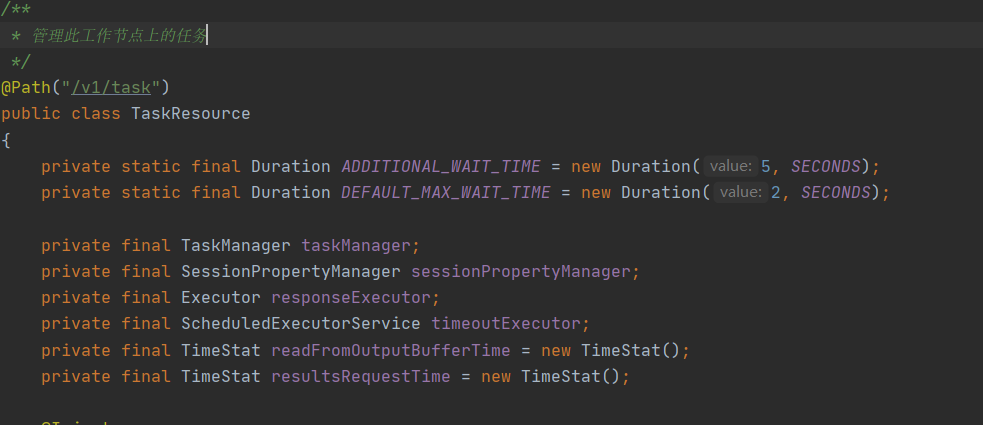Click the DEFAULT_MAX_WAIT_TIME constant

click(446, 193)
